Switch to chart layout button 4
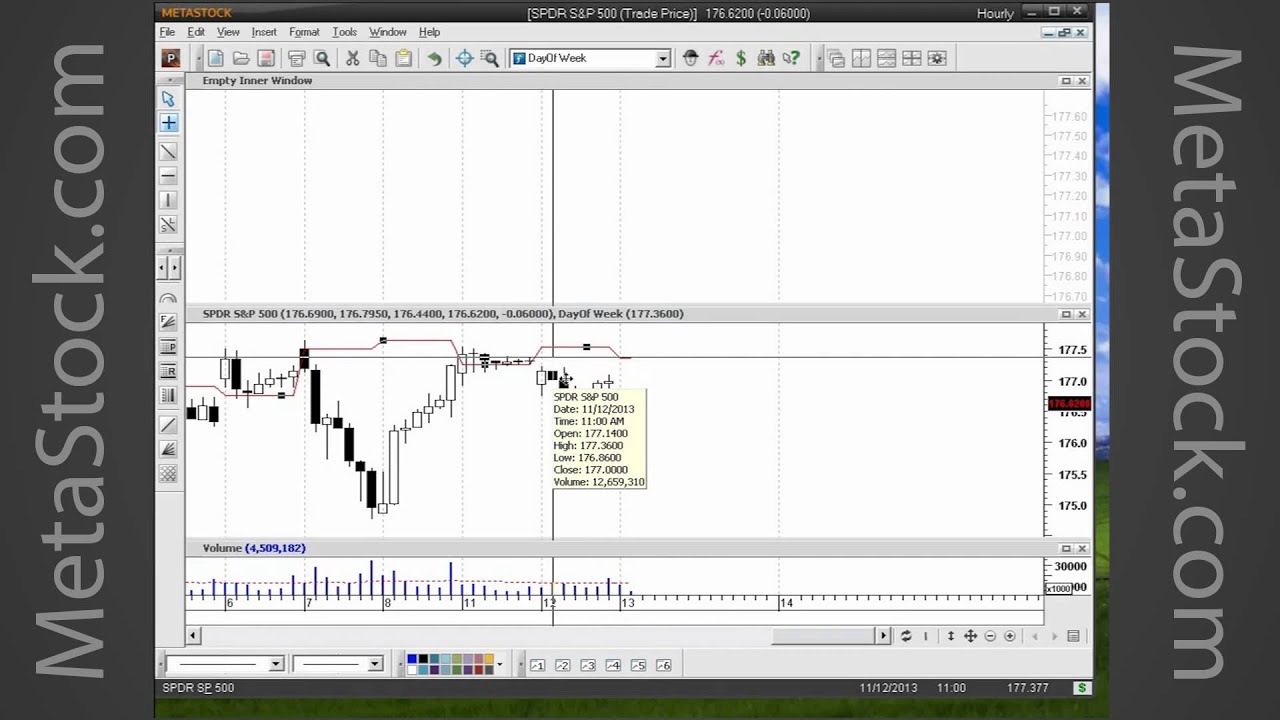Image resolution: width=1280 pixels, height=720 pixels. [613, 665]
